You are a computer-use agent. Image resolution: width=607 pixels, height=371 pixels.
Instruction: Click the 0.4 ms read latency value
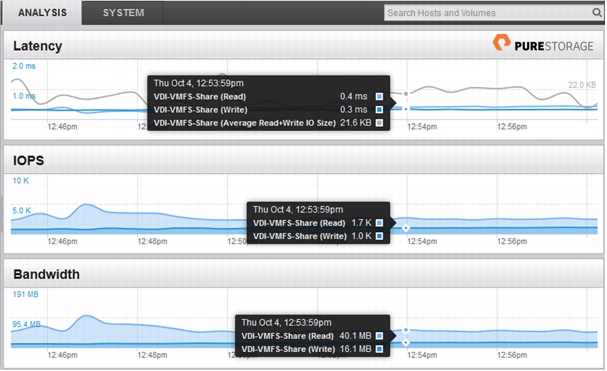(353, 96)
